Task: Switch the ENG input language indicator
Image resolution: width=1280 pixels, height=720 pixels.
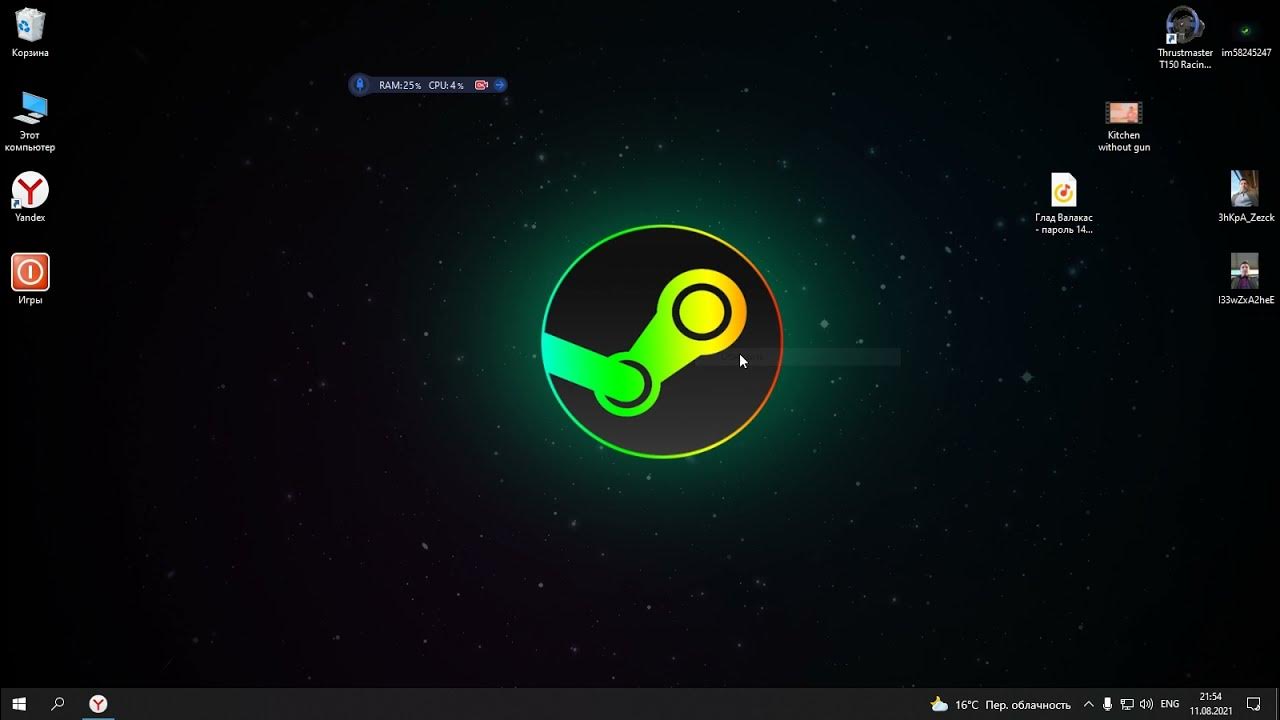Action: point(1170,704)
